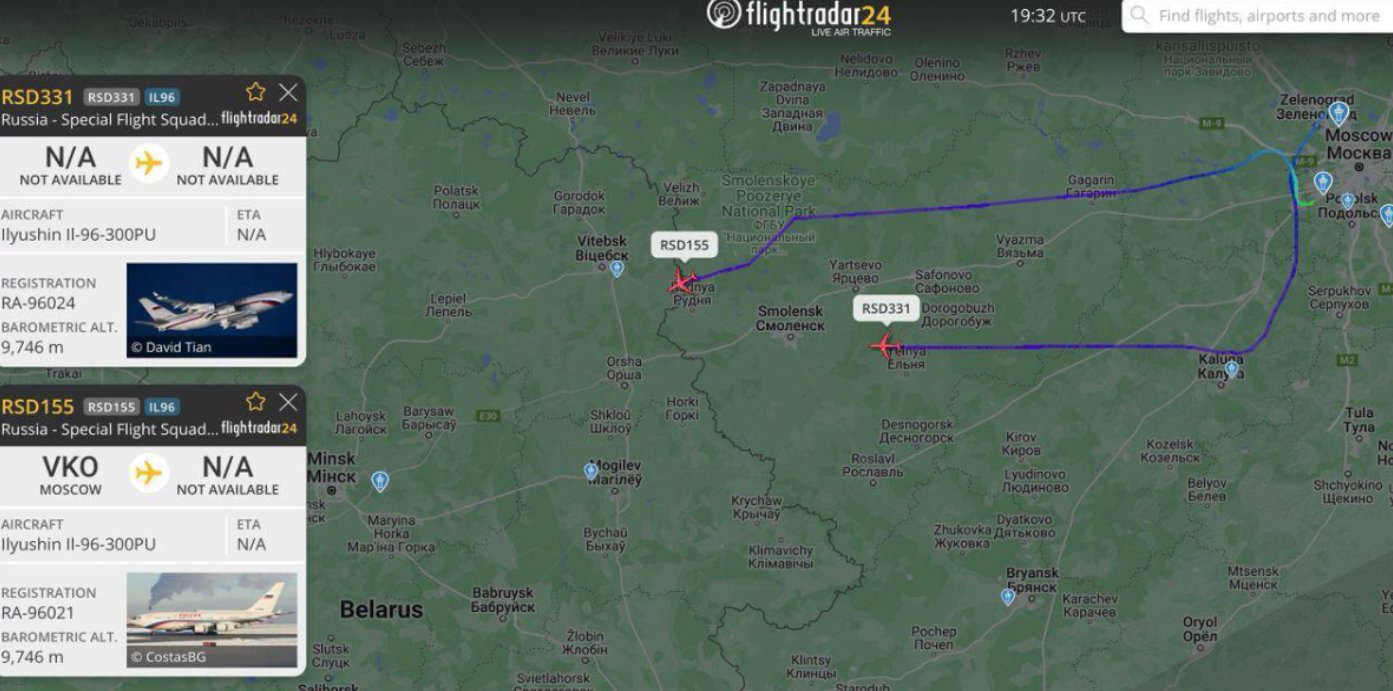Click the IL96 aircraft type badge for RSD331

pyautogui.click(x=162, y=97)
